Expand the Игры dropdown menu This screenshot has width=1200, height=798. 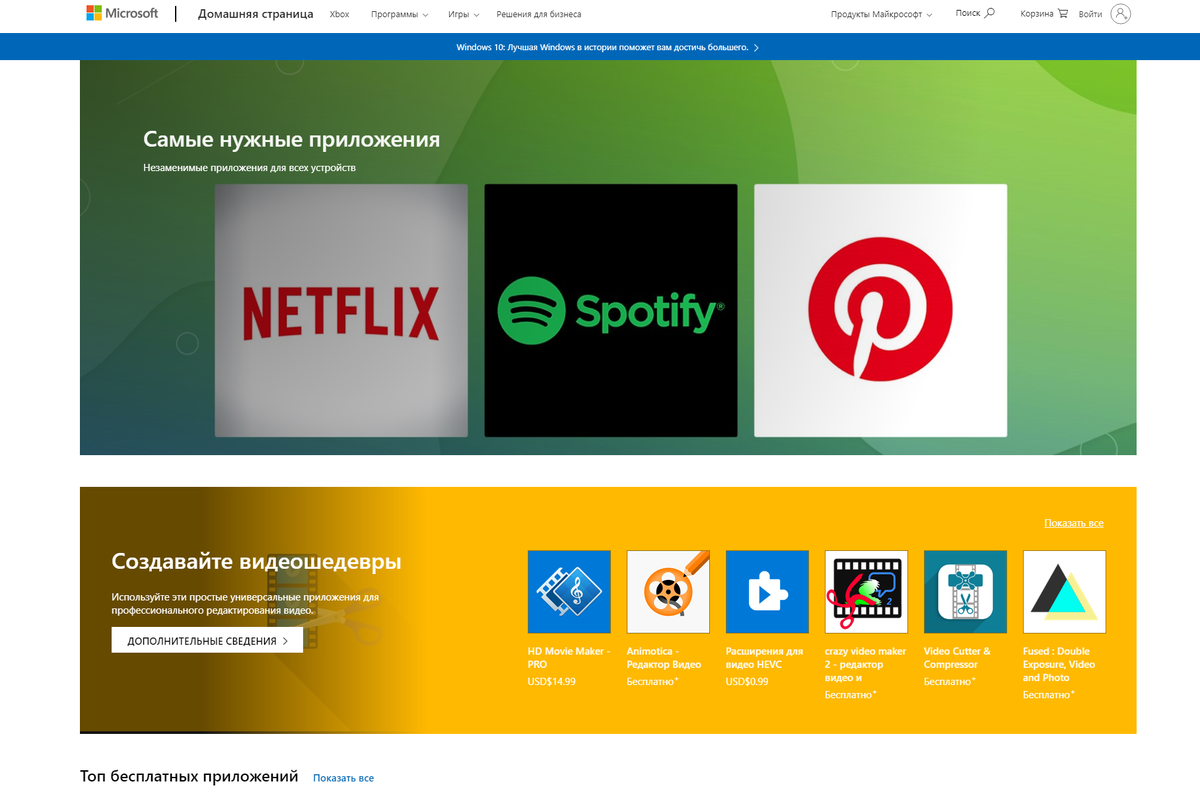[x=463, y=15]
